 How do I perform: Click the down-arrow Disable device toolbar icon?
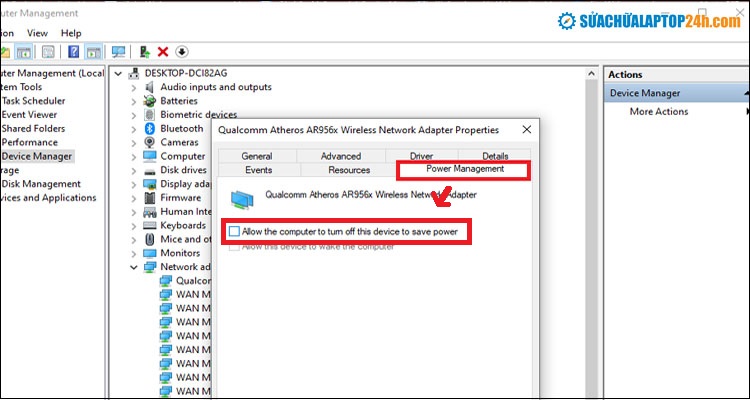pyautogui.click(x=182, y=52)
